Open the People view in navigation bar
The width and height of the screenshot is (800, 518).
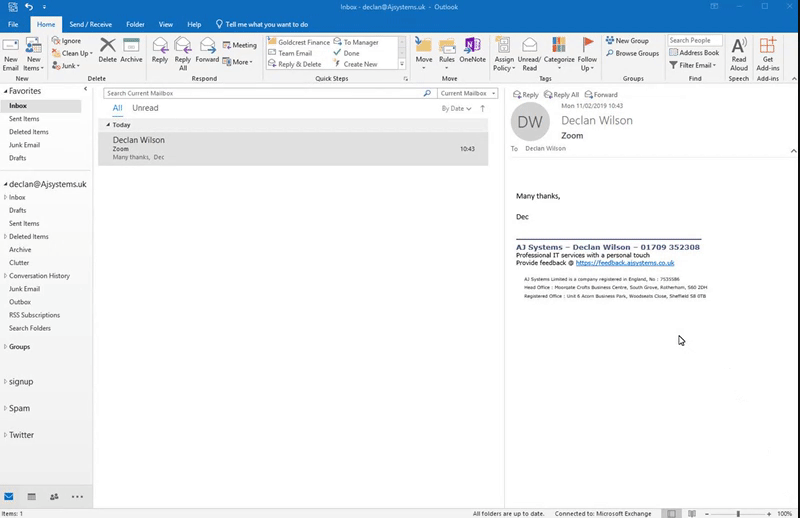54,496
